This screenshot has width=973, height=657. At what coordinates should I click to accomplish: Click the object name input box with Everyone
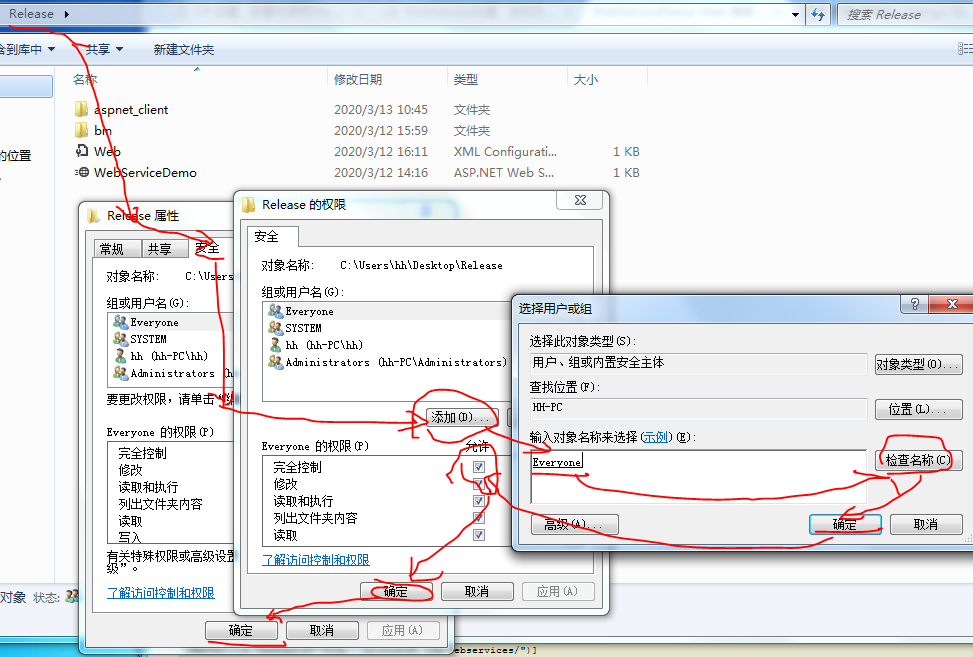(x=698, y=476)
